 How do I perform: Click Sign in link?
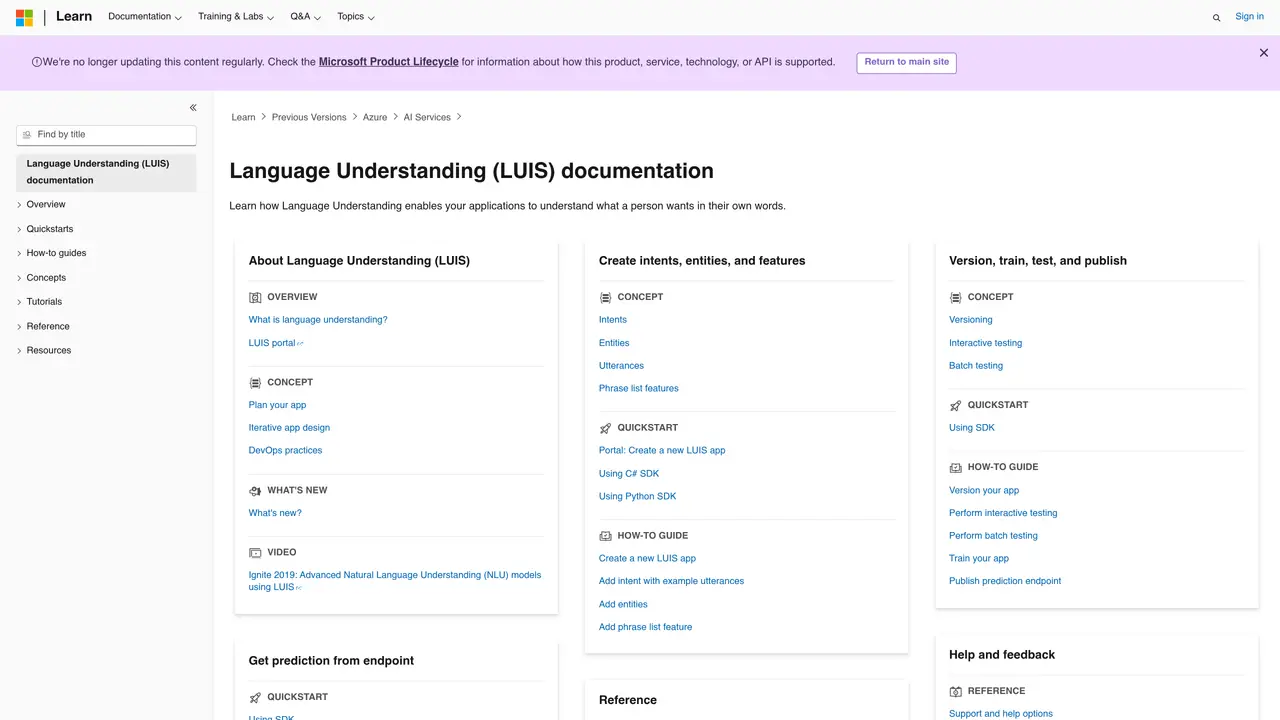coord(1250,17)
